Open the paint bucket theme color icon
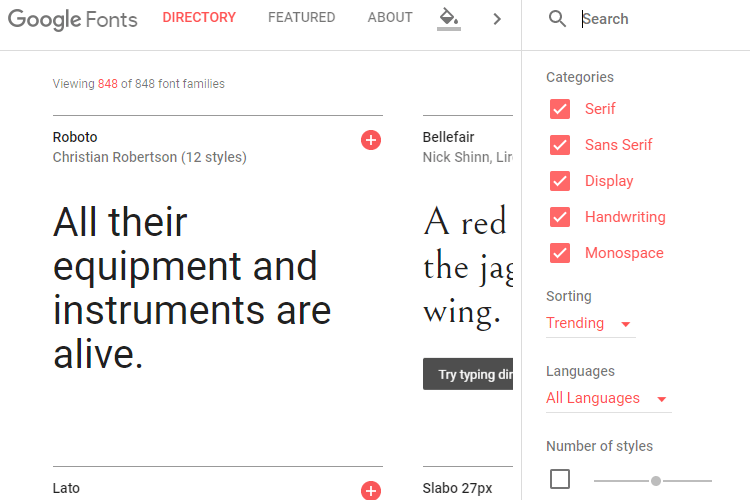The width and height of the screenshot is (750, 500). (449, 19)
